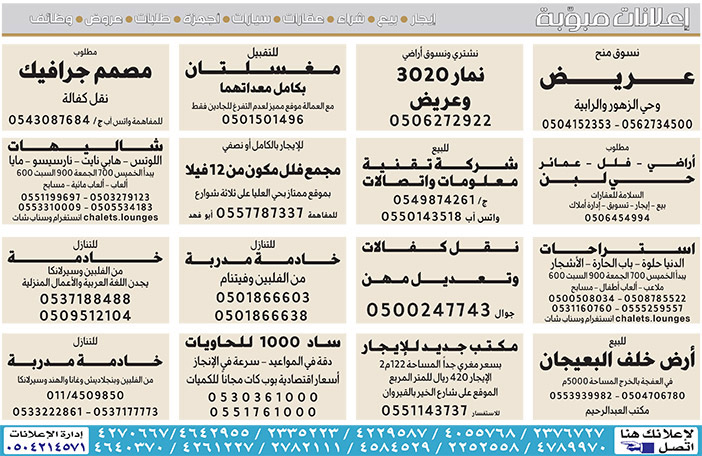Click phone numbers 0504152353 - 0562734500
The image size is (702, 456).
(617, 124)
